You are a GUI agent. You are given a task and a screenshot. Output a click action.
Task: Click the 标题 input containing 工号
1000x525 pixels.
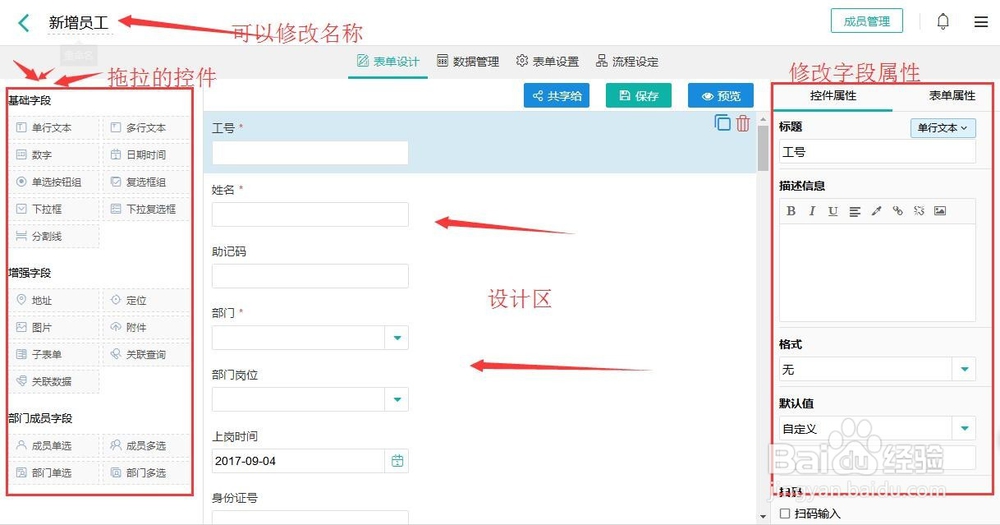point(878,152)
